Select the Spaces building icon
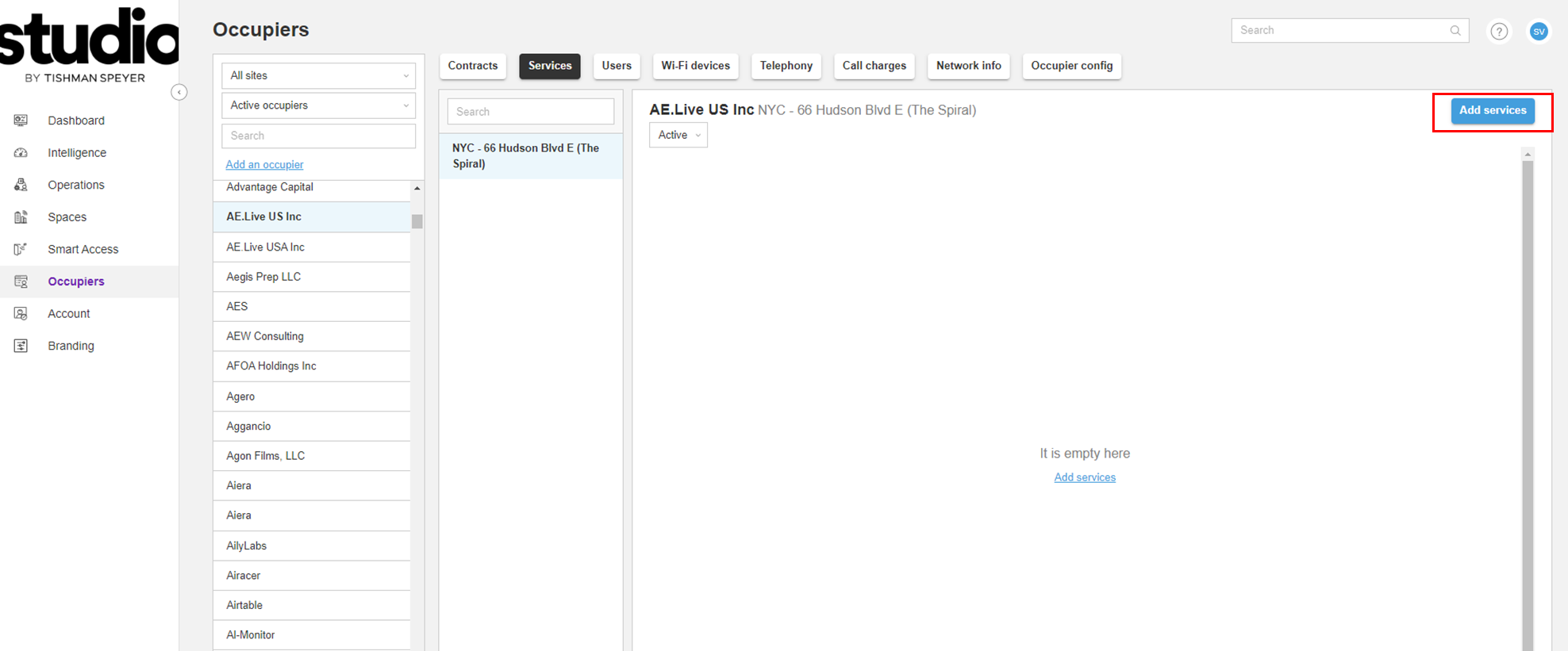The width and height of the screenshot is (1568, 651). (x=21, y=217)
